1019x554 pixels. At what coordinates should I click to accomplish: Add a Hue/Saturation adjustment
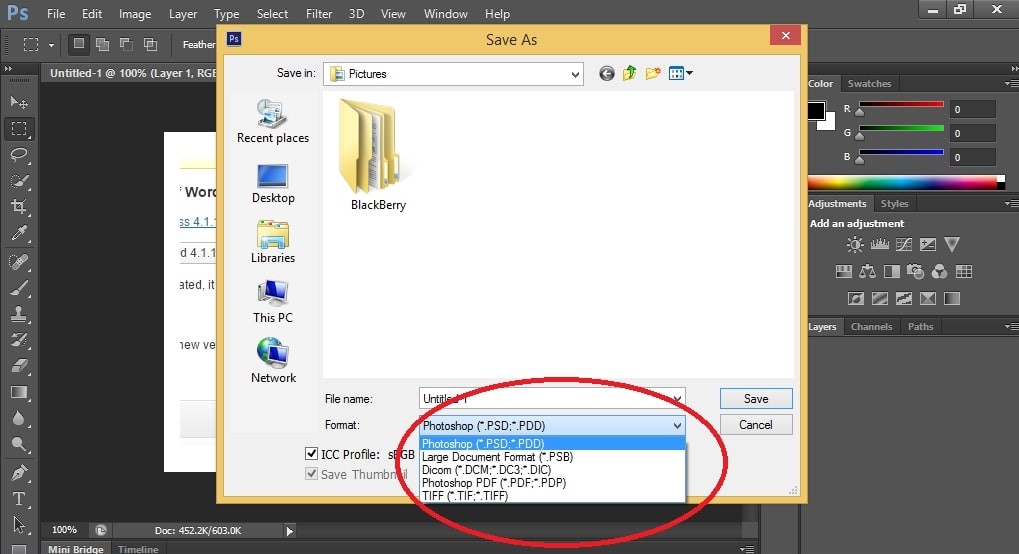click(843, 272)
